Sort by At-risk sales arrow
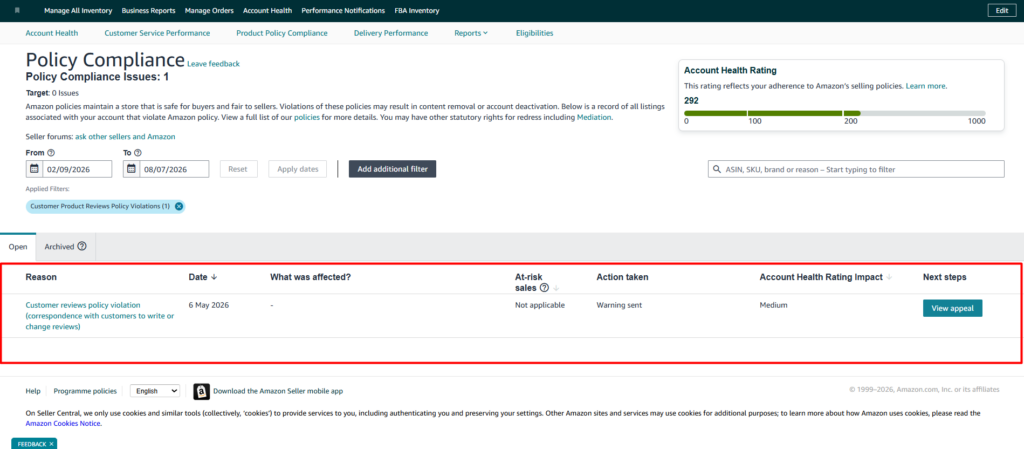The width and height of the screenshot is (1024, 449). [x=556, y=288]
